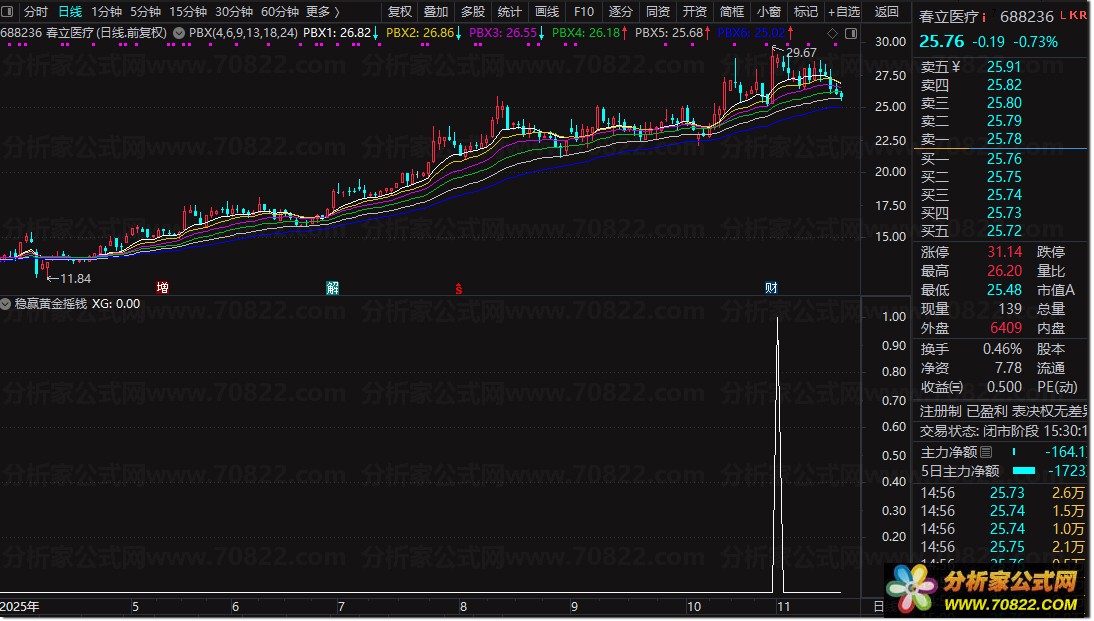
Task: Switch to the 分时 intraday tab
Action: [x=35, y=12]
